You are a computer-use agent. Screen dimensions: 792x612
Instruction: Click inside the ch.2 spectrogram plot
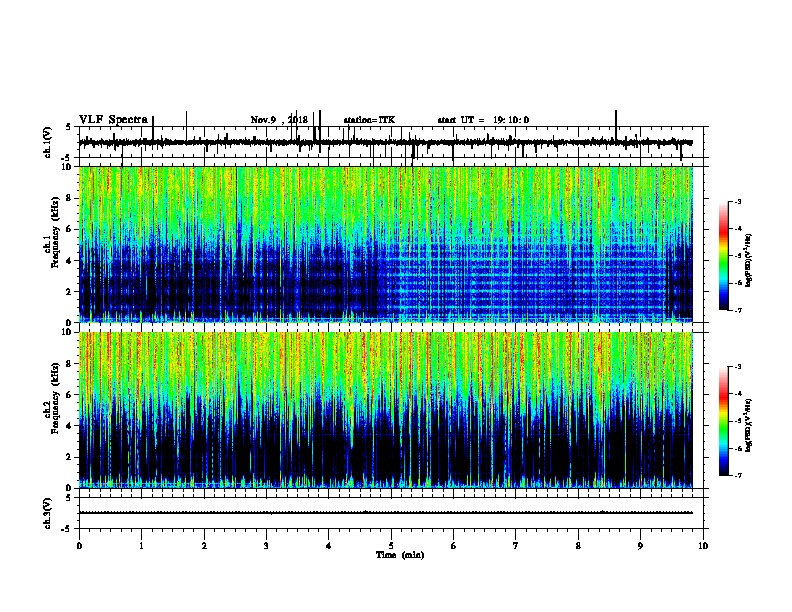click(x=385, y=410)
